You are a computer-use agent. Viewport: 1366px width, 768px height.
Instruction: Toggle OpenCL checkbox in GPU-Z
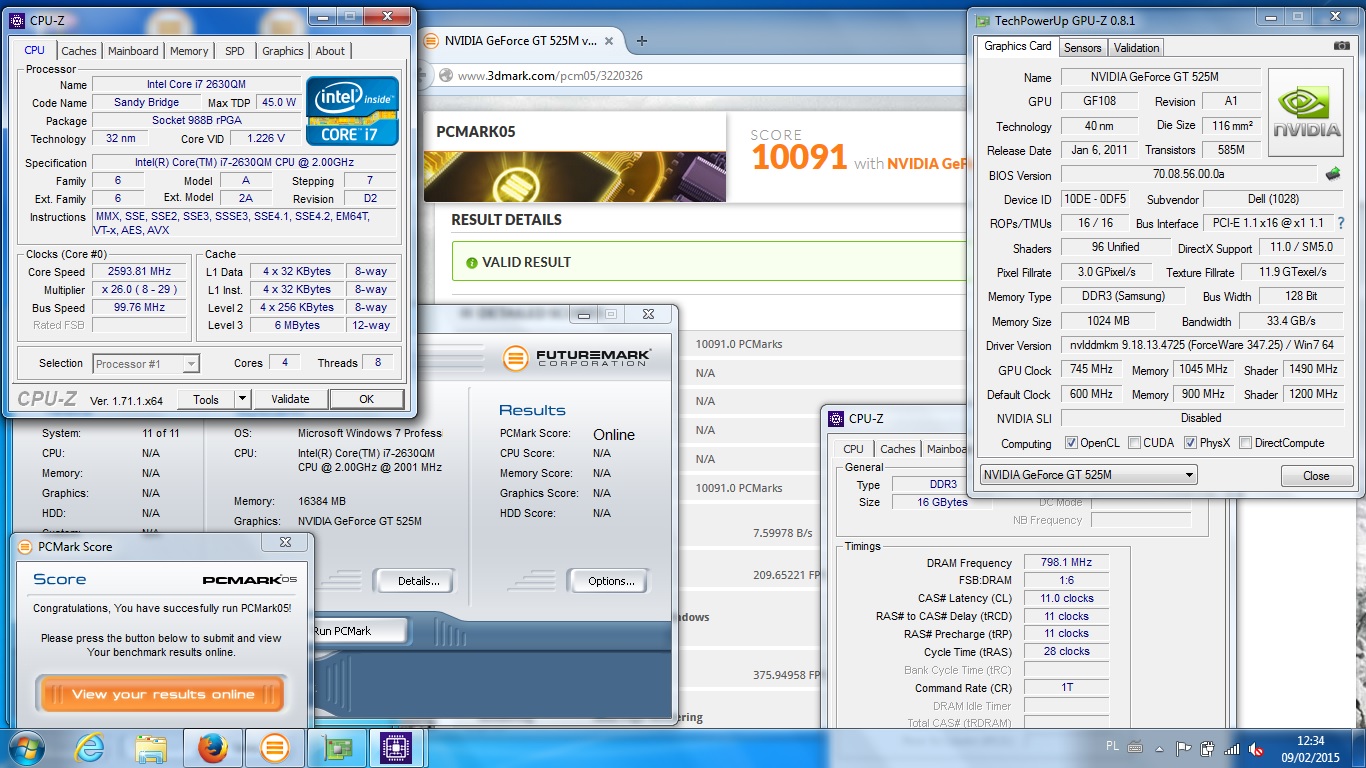tap(1071, 443)
